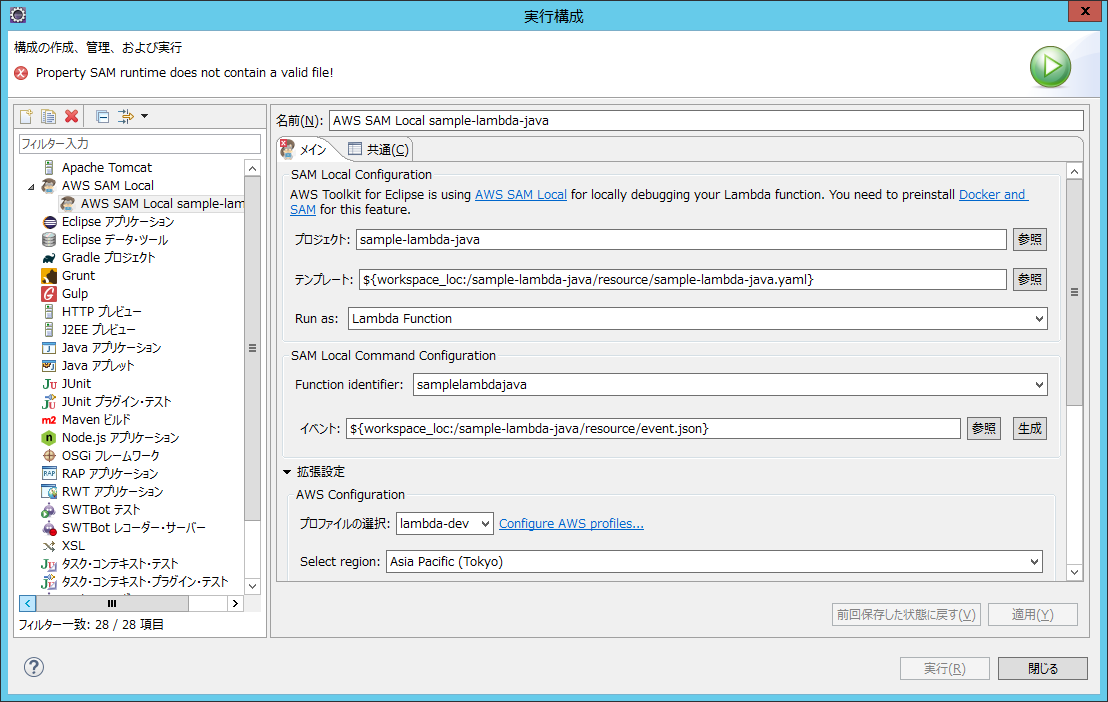Open the AWS SAM Local link

click(521, 194)
